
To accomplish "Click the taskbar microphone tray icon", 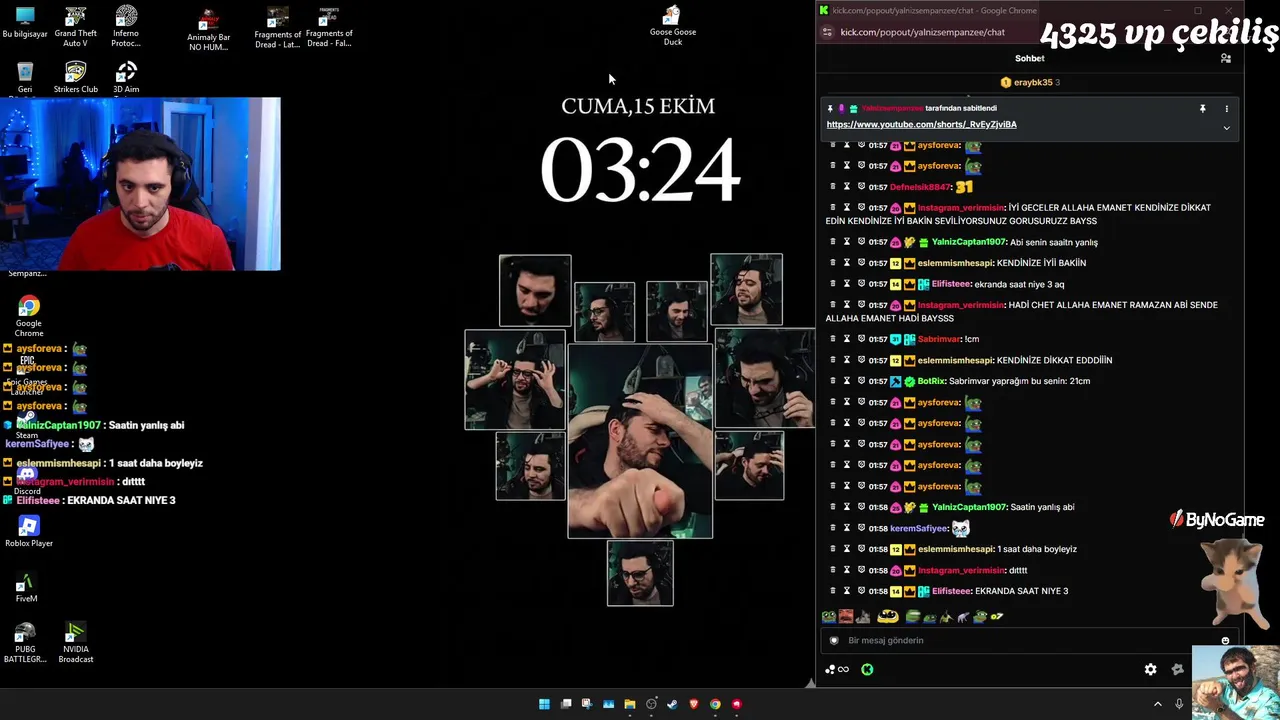I will pyautogui.click(x=1179, y=704).
